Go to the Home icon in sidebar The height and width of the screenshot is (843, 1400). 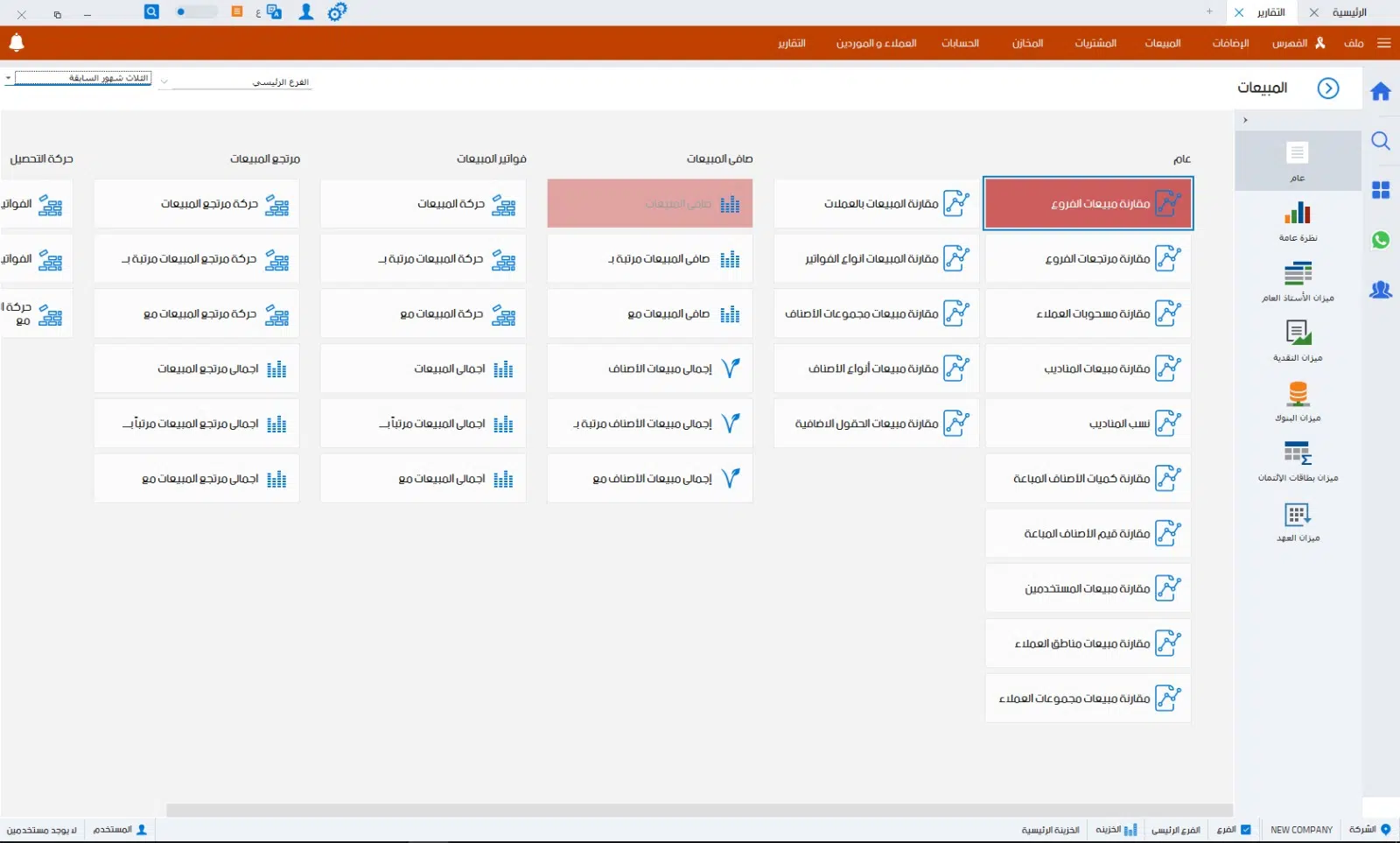click(x=1381, y=92)
